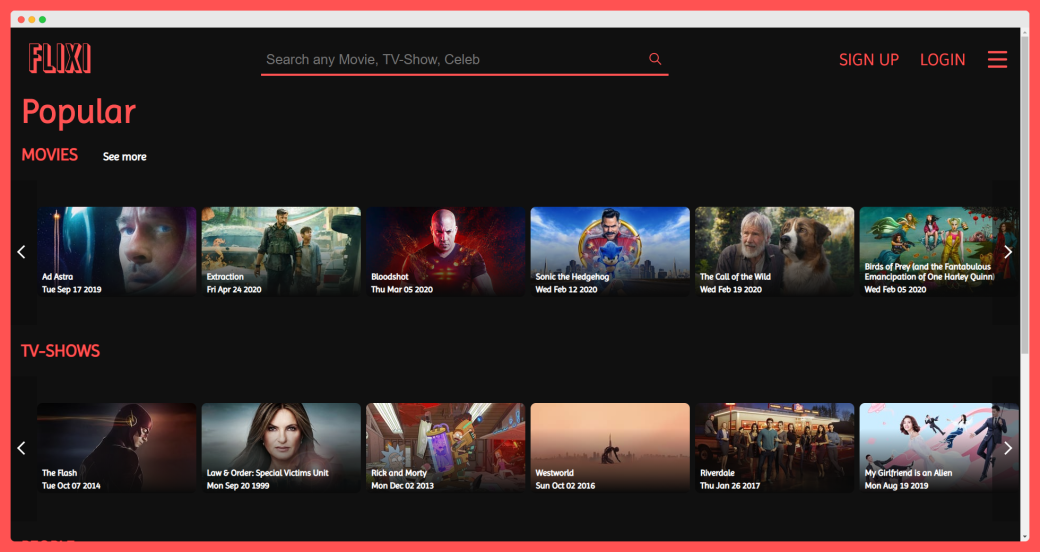
Task: Select The Flash TV show card
Action: [117, 447]
